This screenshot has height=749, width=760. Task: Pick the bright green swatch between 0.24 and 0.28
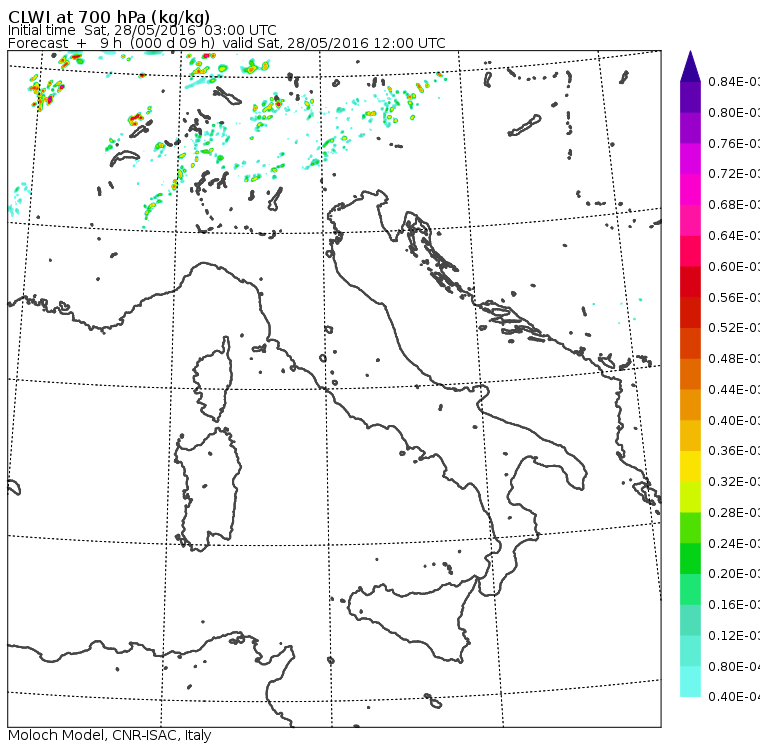(x=690, y=527)
